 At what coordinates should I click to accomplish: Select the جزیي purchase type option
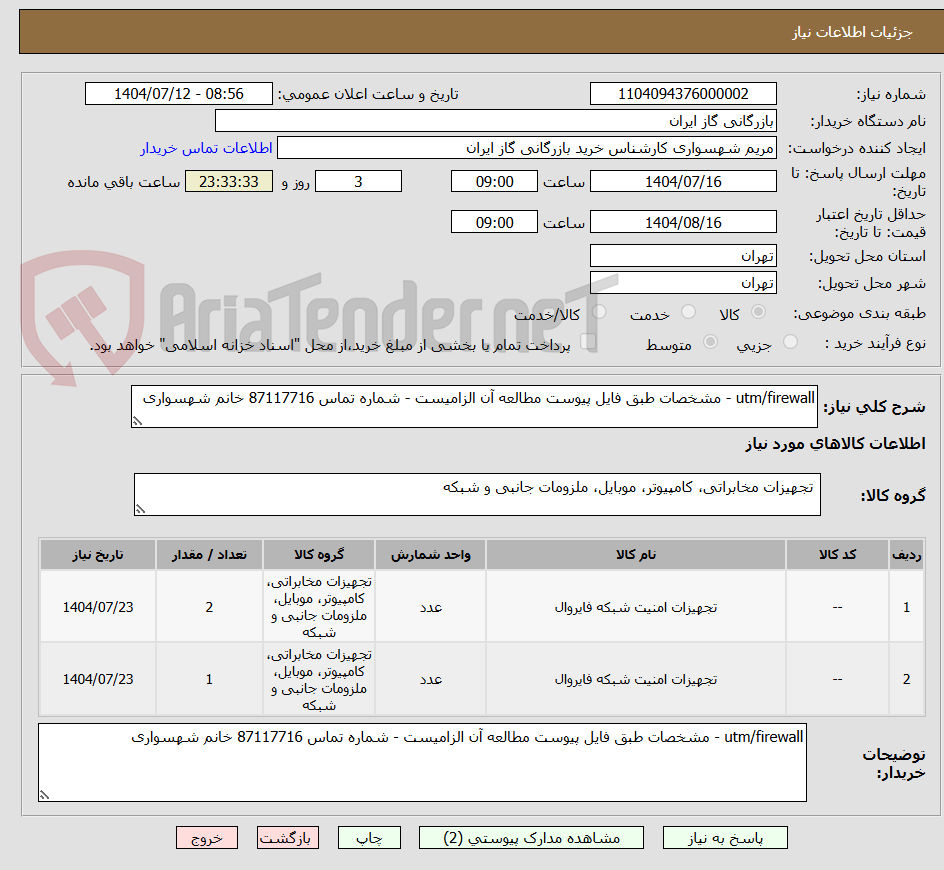tap(790, 340)
